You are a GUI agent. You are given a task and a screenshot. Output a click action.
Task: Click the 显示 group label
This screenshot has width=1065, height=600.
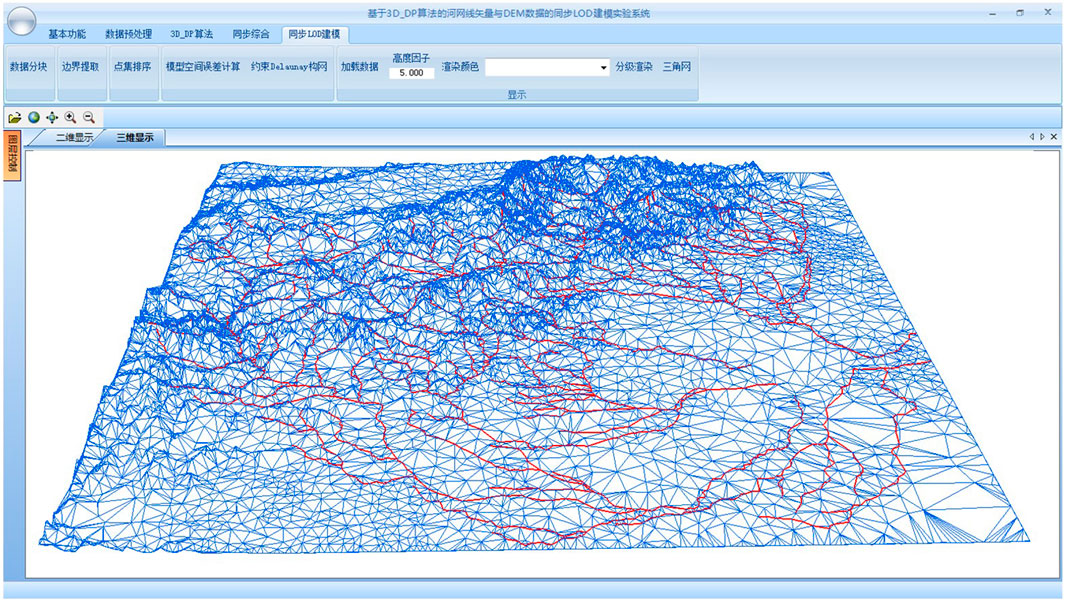pos(517,95)
